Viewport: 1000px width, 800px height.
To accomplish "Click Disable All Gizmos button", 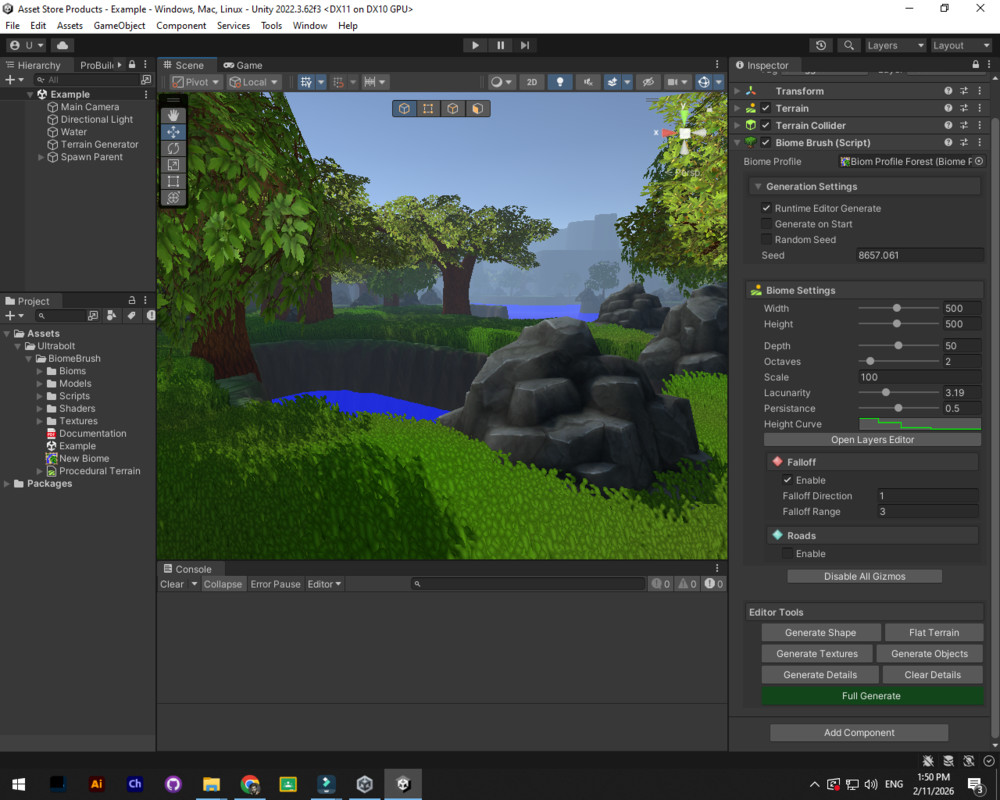I will tap(864, 576).
